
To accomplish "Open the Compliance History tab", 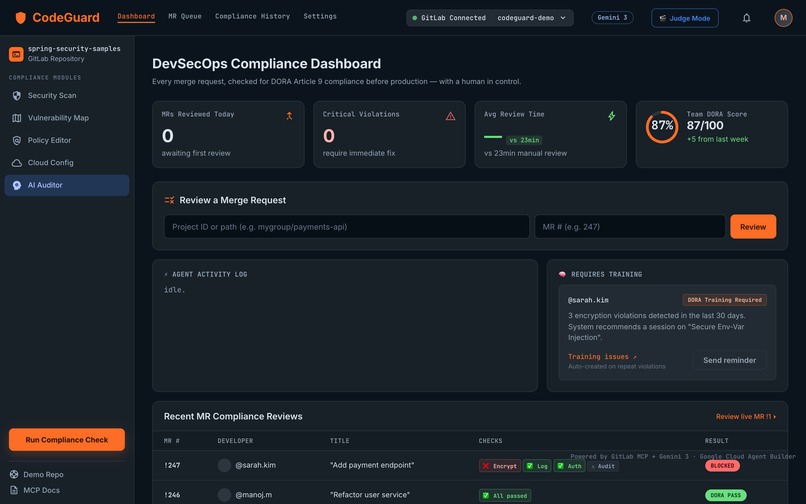I will 252,16.
